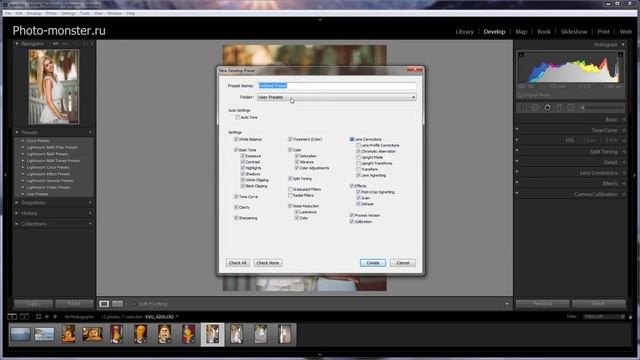
Task: Click the Cancel button in dialog
Action: (403, 263)
